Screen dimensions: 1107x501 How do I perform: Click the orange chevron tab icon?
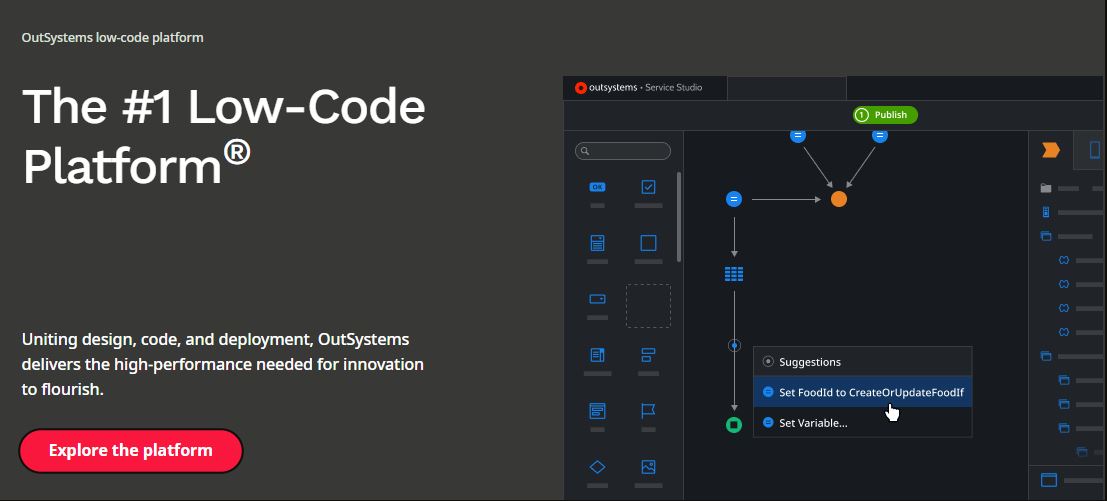click(1051, 150)
